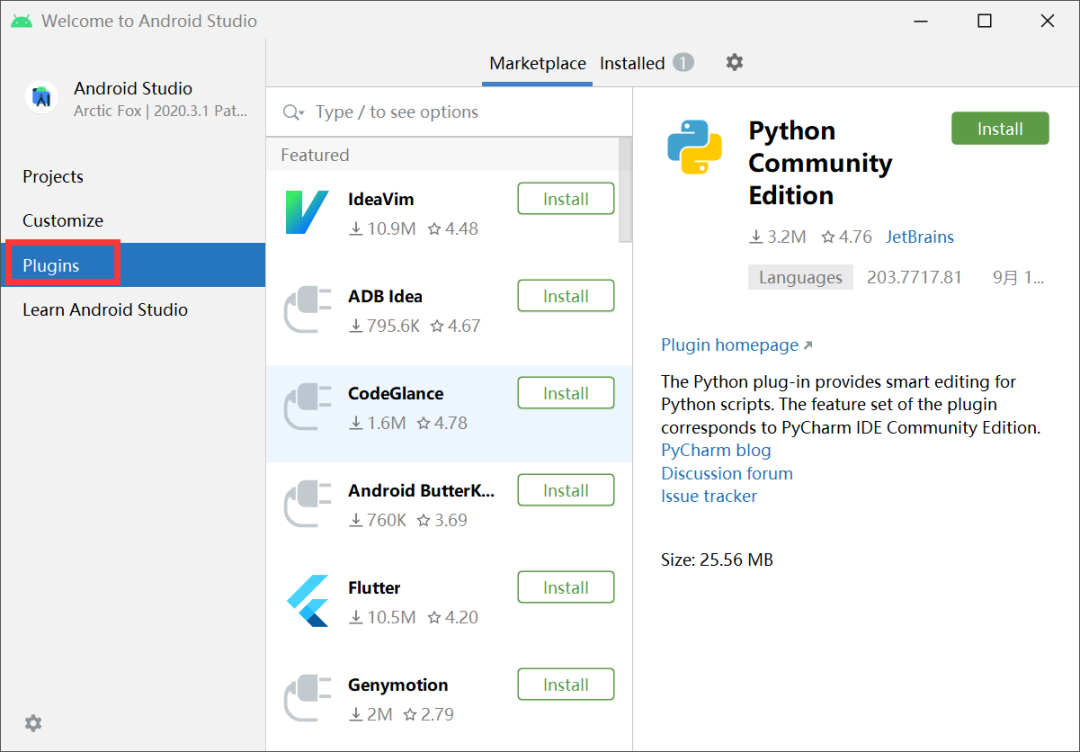The height and width of the screenshot is (752, 1080).
Task: Install the CodeGlance plugin
Action: (565, 393)
